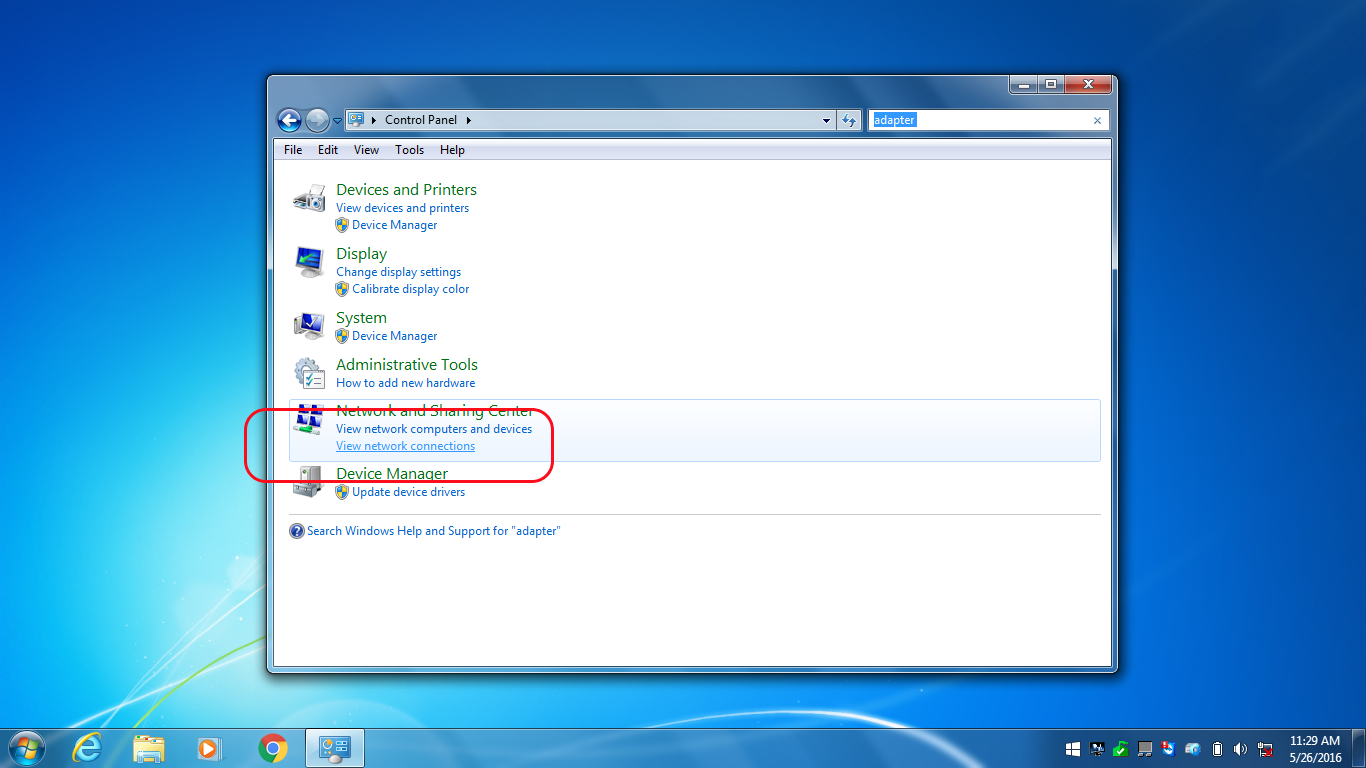Image resolution: width=1366 pixels, height=768 pixels.
Task: Open Network and Sharing Center heading
Action: 435,411
